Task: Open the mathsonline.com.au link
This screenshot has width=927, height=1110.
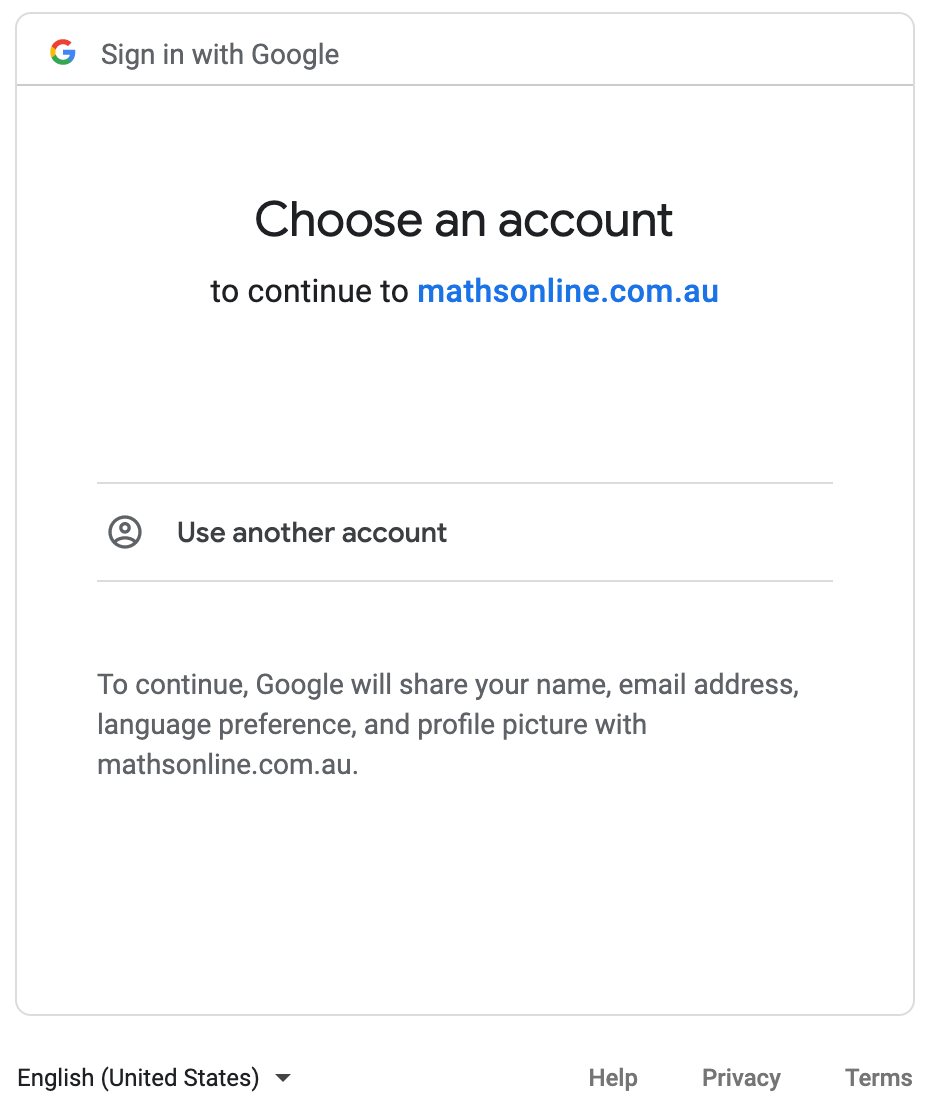Action: pyautogui.click(x=567, y=291)
